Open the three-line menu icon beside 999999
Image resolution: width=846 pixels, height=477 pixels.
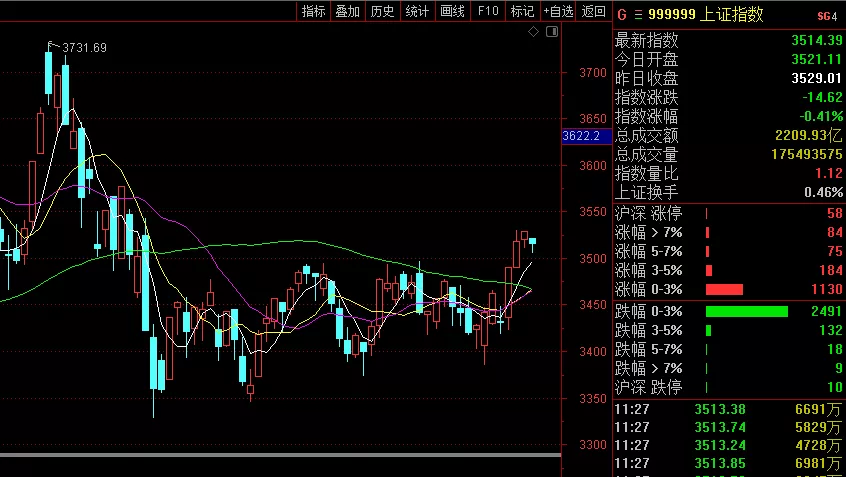(638, 15)
